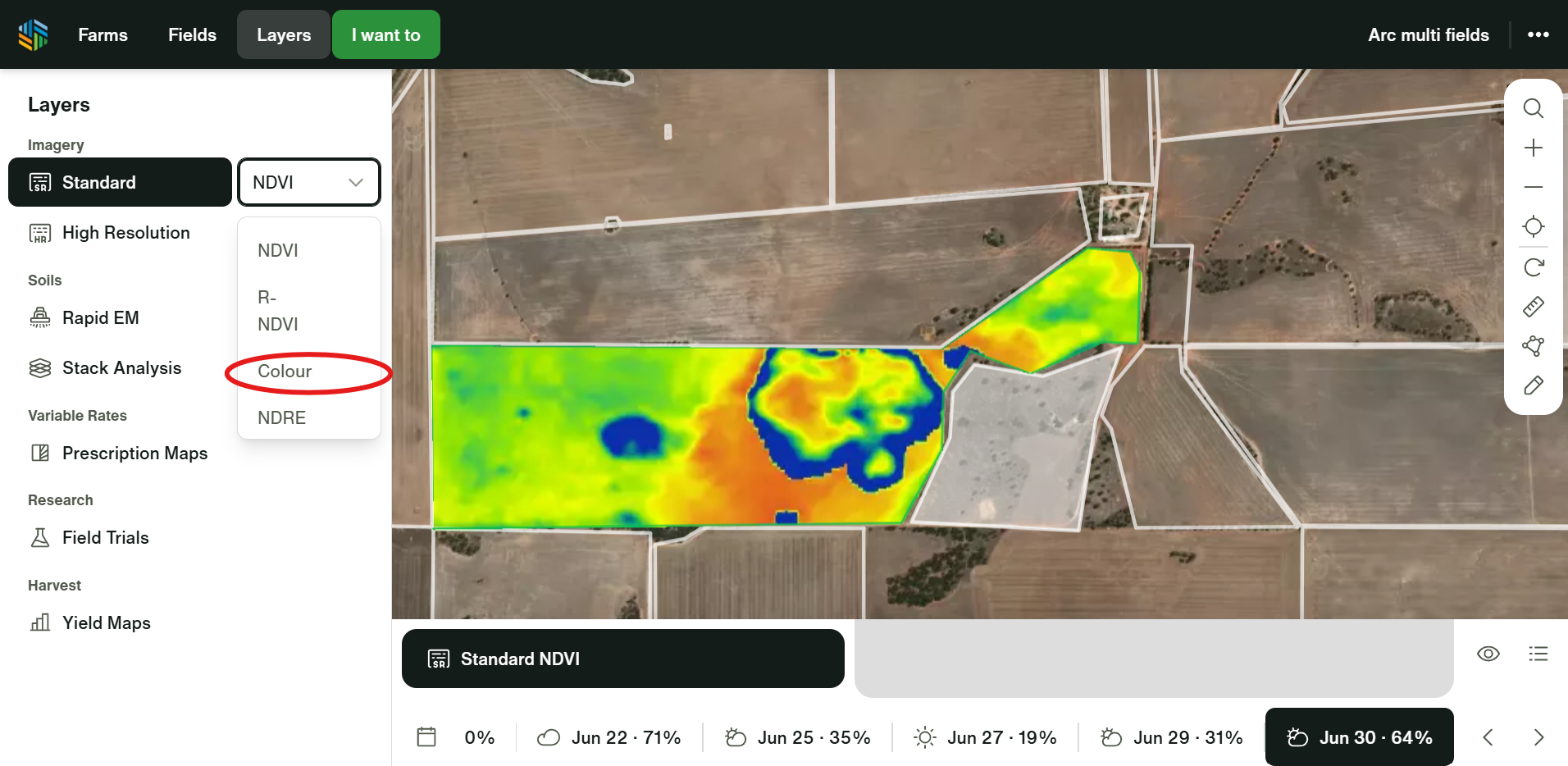Select the Jun 27 · 19% image date

coord(985,737)
